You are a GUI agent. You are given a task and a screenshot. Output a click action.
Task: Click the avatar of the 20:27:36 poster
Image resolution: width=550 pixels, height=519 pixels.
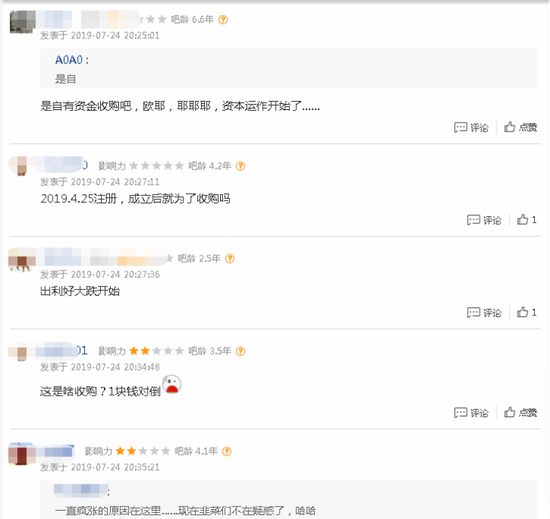click(x=22, y=260)
